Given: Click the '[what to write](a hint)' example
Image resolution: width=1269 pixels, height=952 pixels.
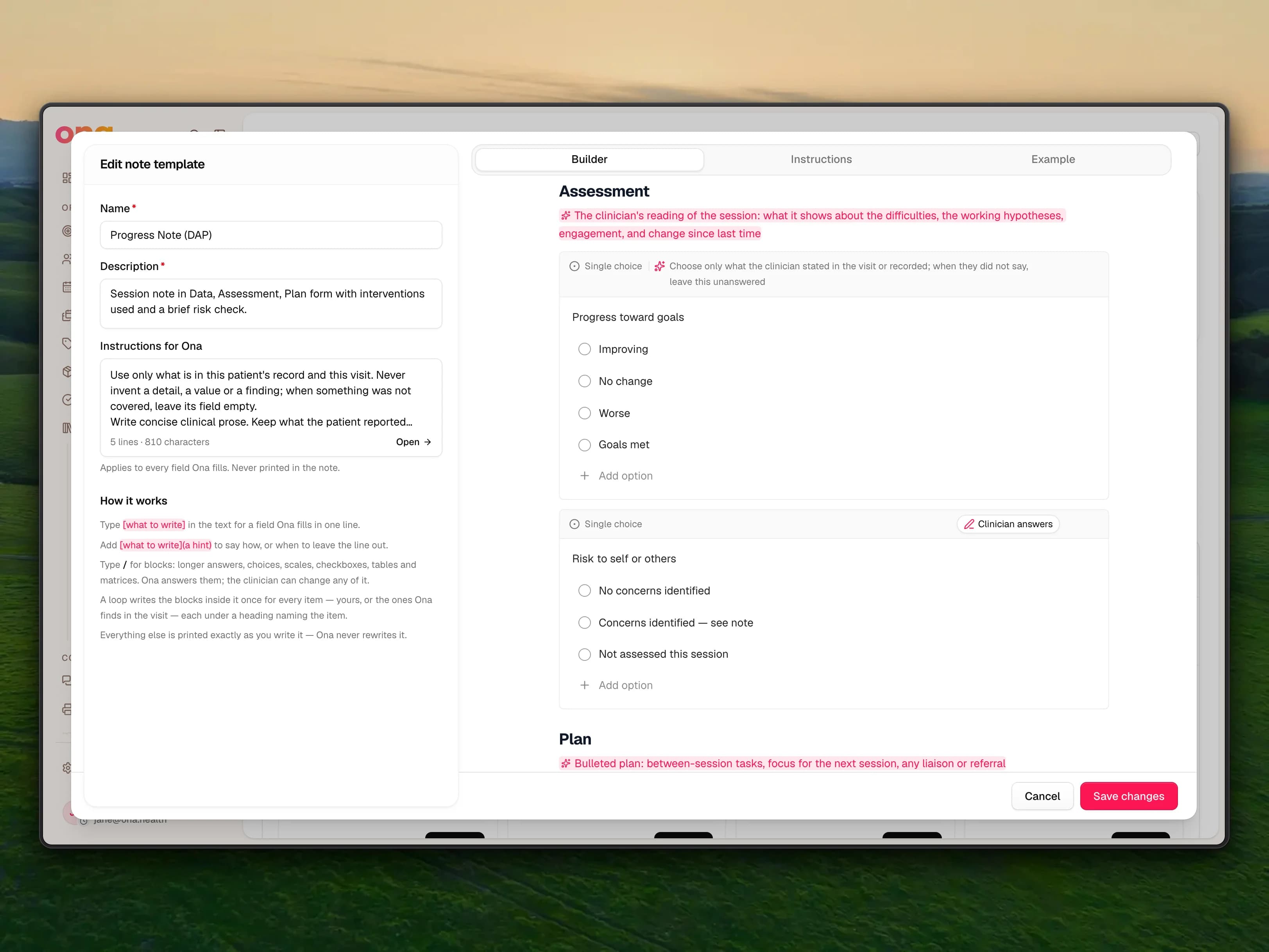Looking at the screenshot, I should point(165,545).
